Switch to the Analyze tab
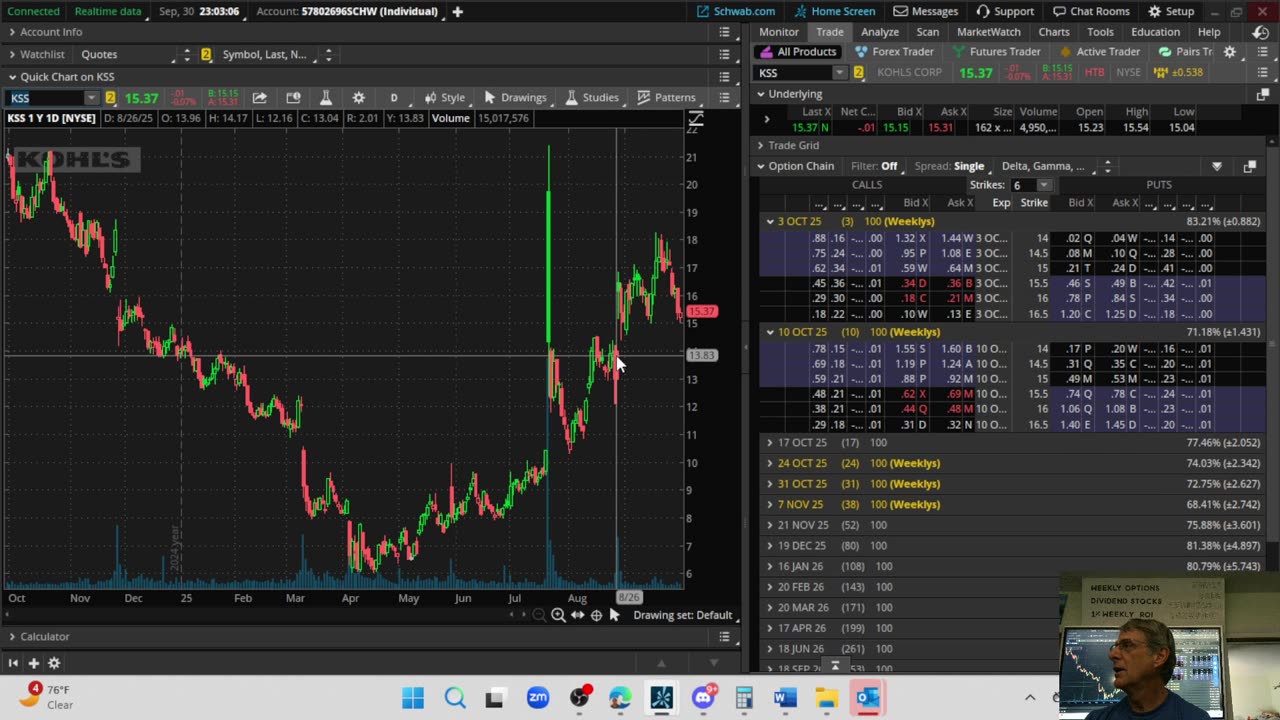Viewport: 1280px width, 720px height. (x=880, y=32)
